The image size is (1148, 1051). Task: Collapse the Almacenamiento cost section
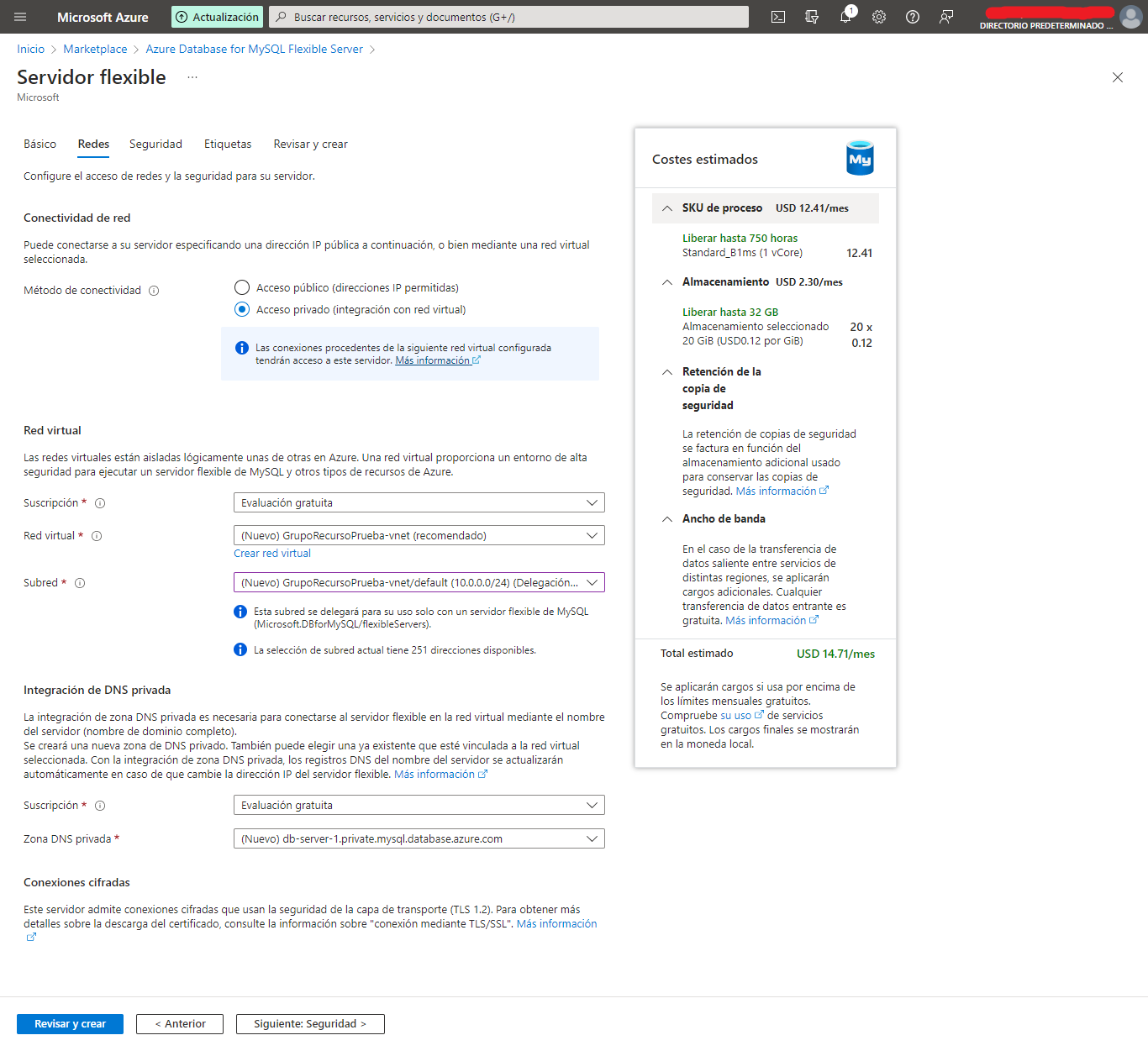tap(667, 282)
